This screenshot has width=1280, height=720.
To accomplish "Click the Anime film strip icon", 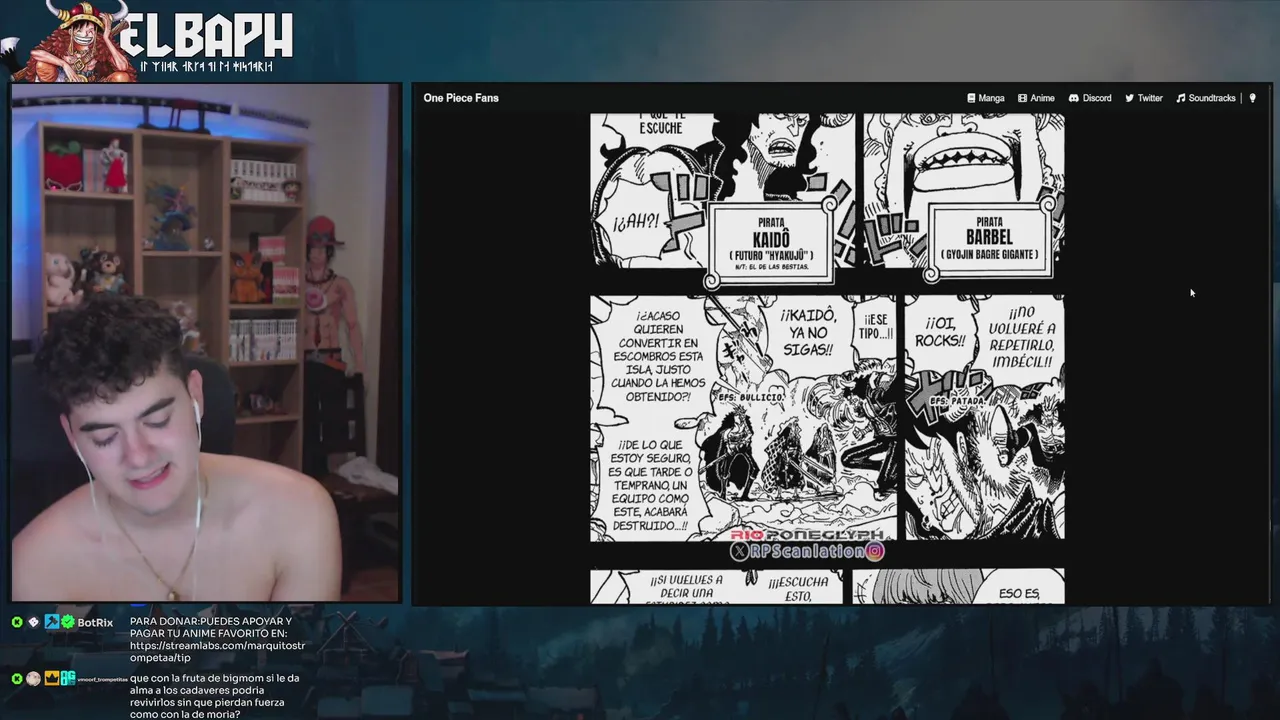I will pos(1022,98).
